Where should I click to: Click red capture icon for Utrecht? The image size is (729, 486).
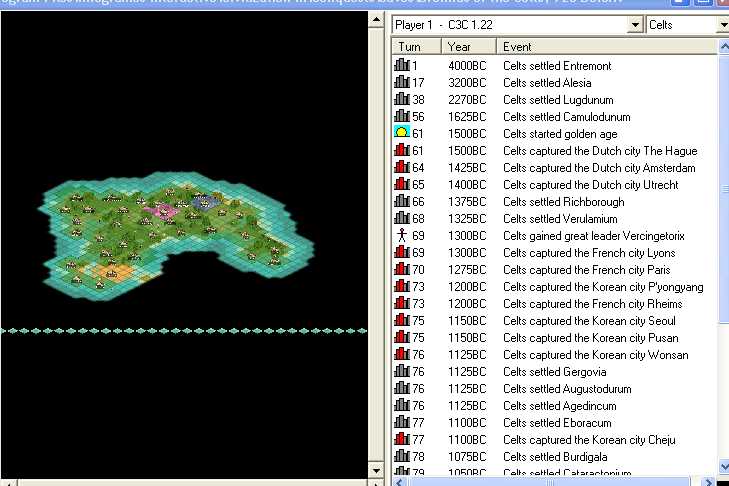tap(402, 184)
